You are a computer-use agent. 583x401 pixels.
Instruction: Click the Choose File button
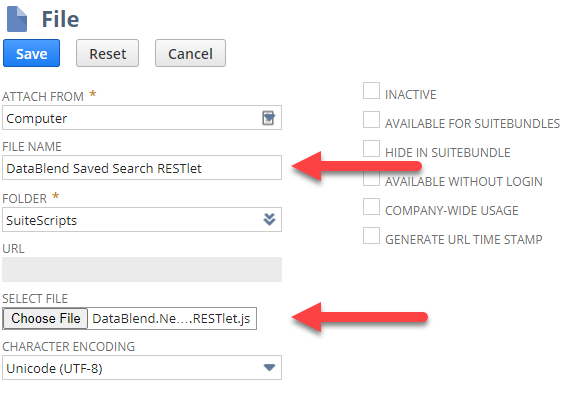(x=45, y=318)
